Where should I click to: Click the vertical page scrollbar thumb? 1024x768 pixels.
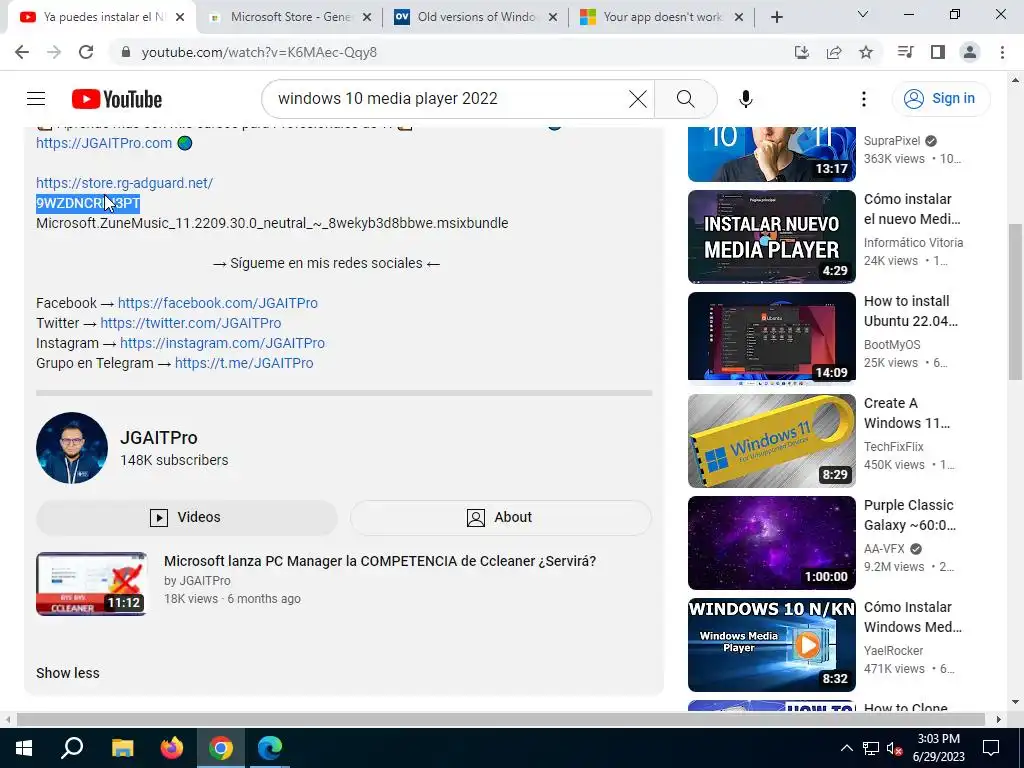(x=1015, y=301)
